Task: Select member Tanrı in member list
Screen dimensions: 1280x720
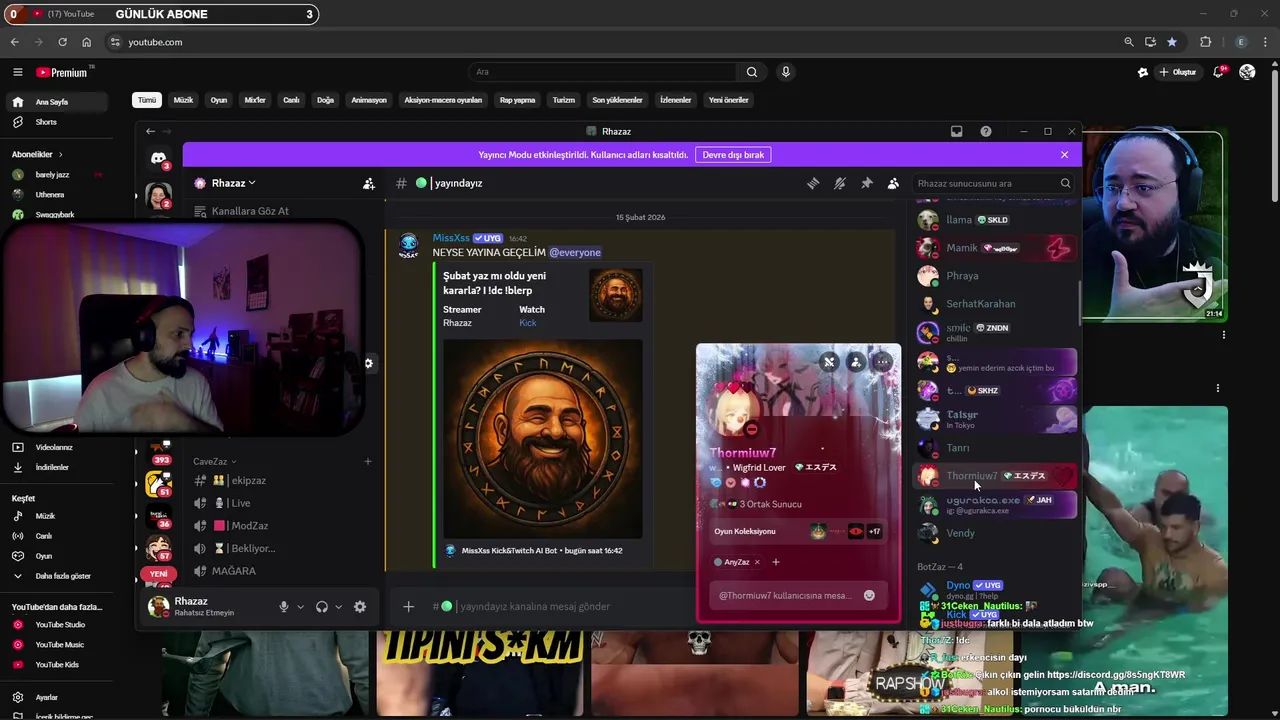Action: click(996, 448)
